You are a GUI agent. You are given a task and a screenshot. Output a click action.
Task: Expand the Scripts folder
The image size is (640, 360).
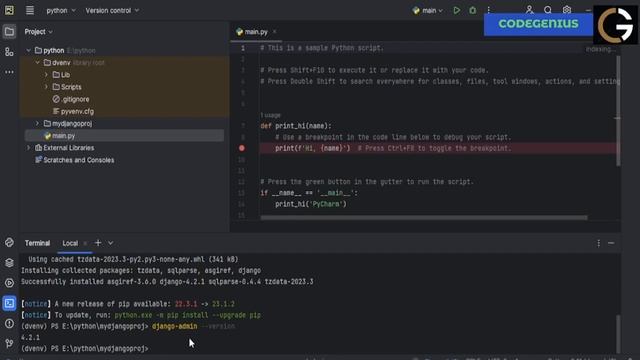[x=46, y=87]
